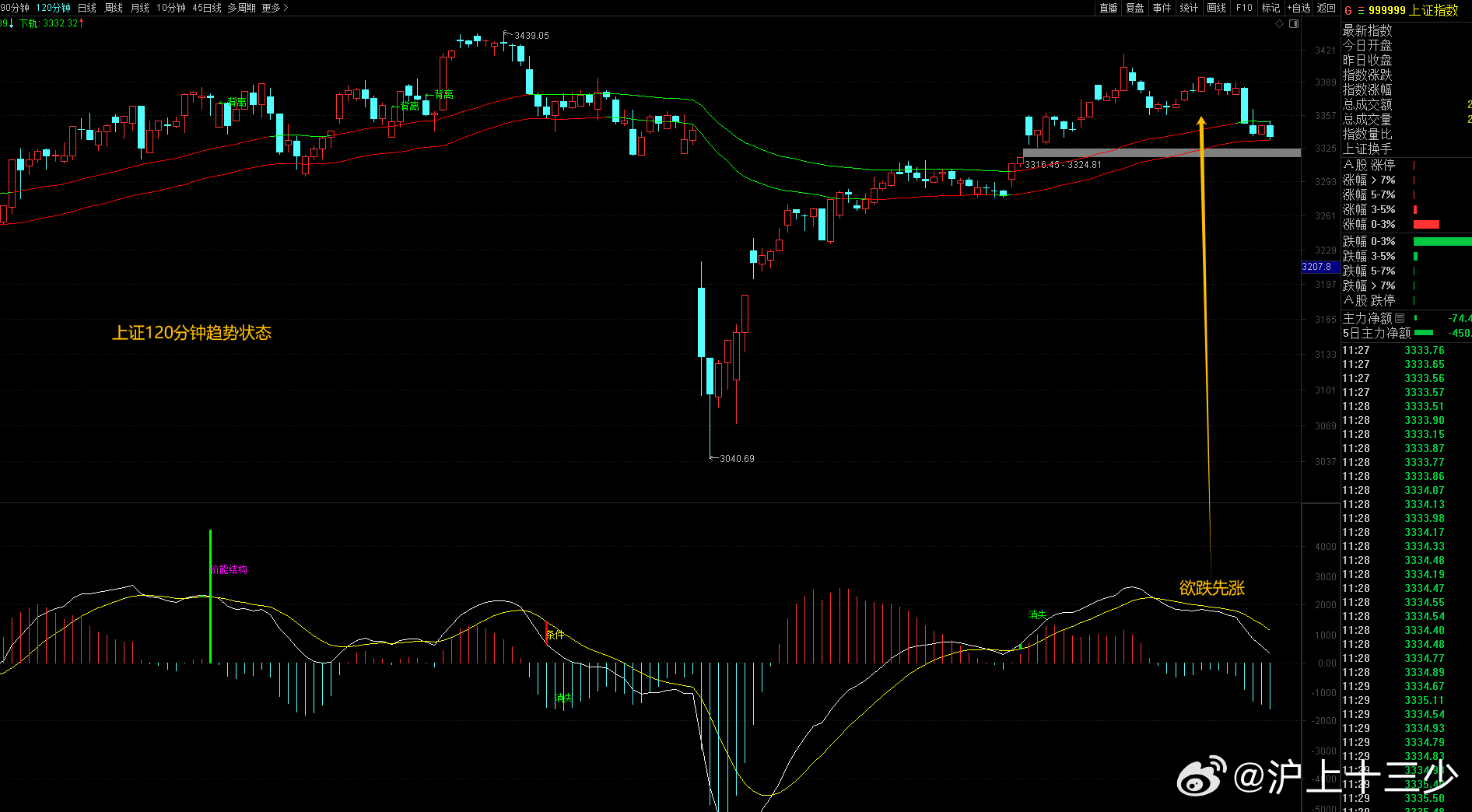The image size is (1472, 812).
Task: Add the index via +自选 button
Action: tap(1299, 8)
